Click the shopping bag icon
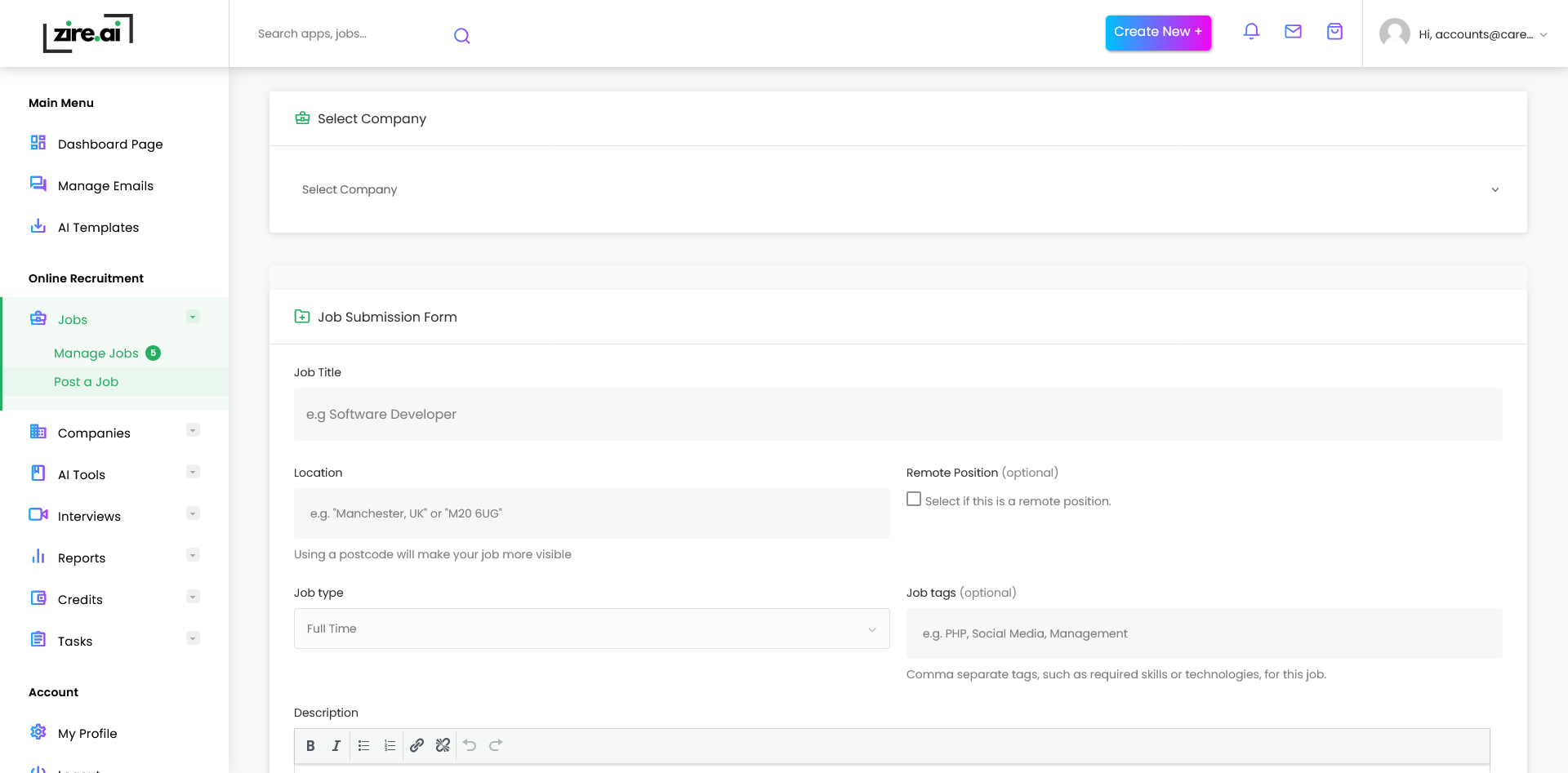 [1334, 32]
